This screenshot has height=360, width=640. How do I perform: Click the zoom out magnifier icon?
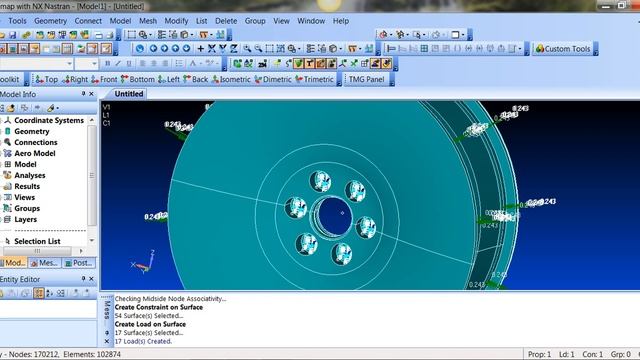pos(258,49)
